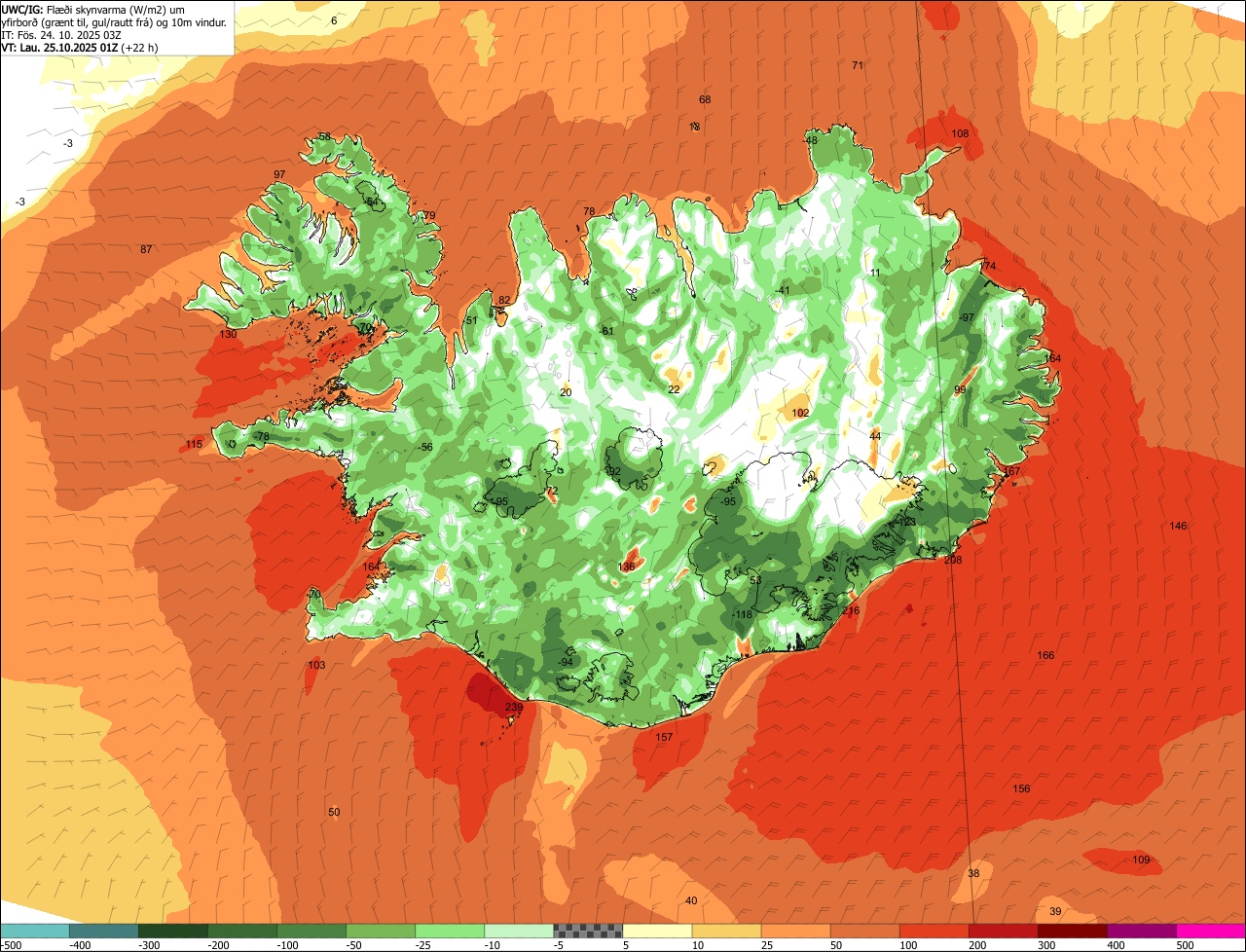The image size is (1246, 952).
Task: Select the 400 legend scale label
Action: [x=1116, y=944]
